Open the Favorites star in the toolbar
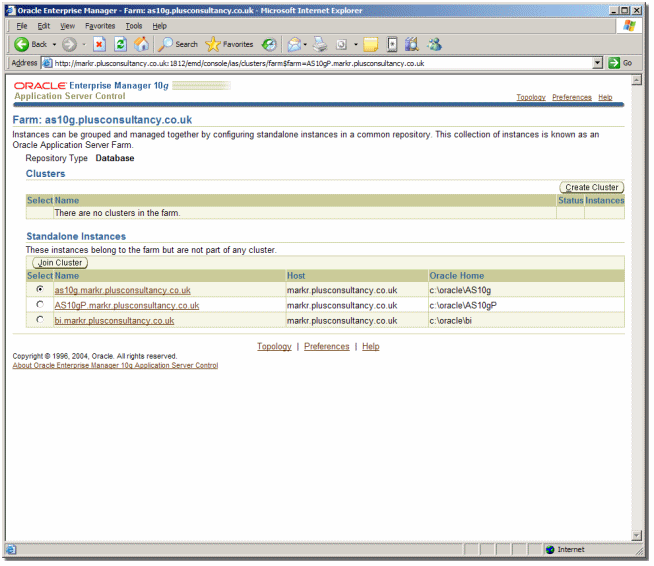Image resolution: width=654 pixels, height=566 pixels. [213, 44]
